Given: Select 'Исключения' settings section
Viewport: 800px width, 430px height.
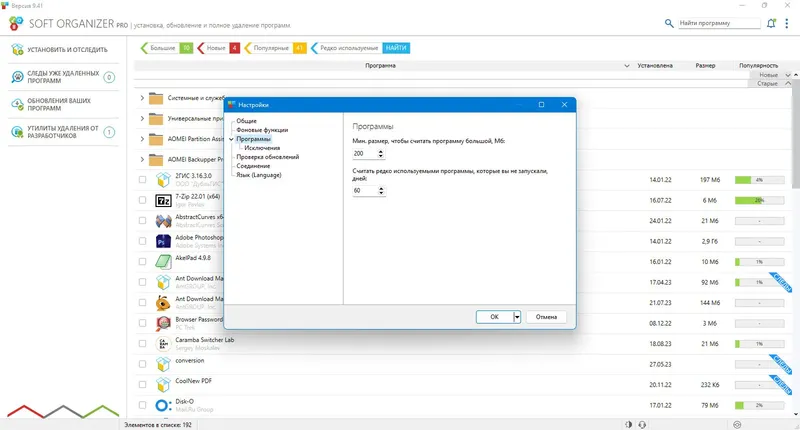Looking at the screenshot, I should click(x=262, y=148).
